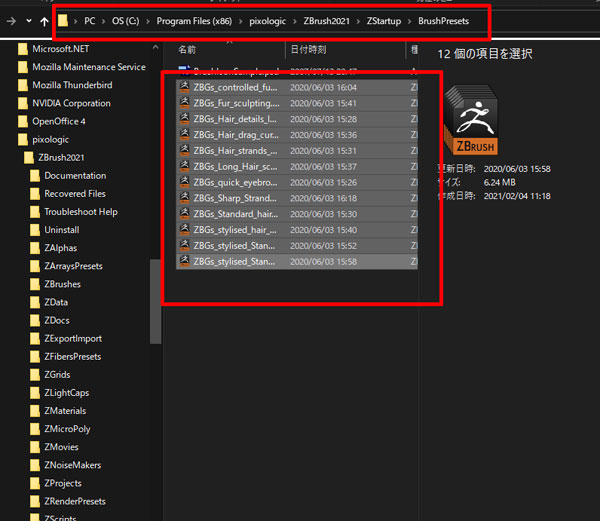
Task: Click the ZLightCaps folder icon
Action: [x=35, y=393]
